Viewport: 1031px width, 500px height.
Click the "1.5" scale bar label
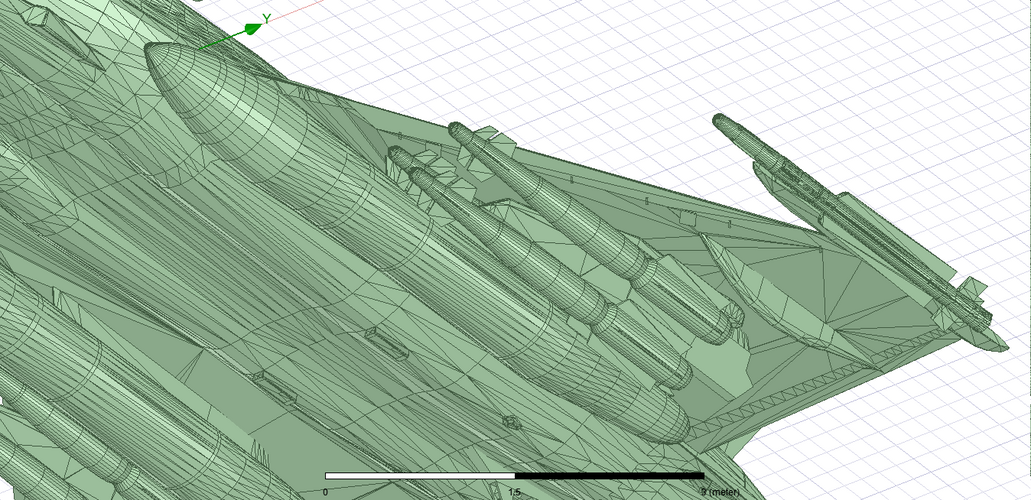pos(515,492)
